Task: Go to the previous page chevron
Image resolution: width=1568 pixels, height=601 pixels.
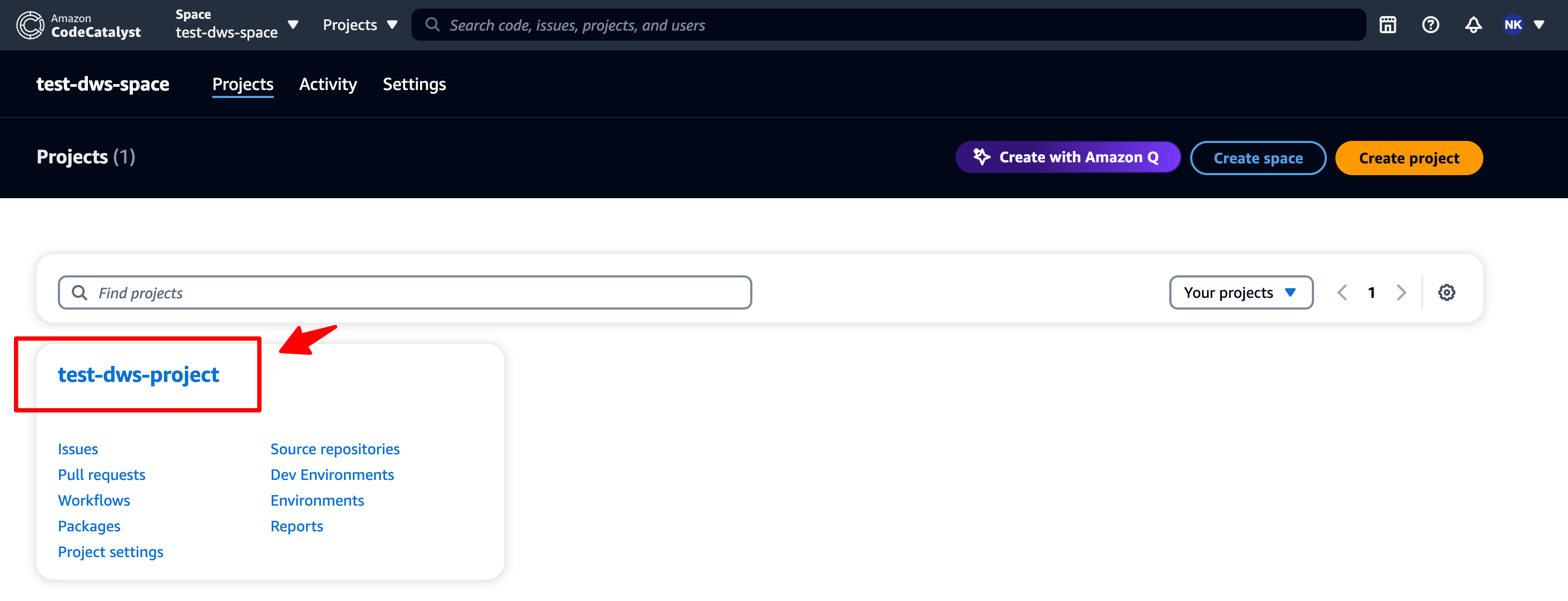Action: (1342, 292)
